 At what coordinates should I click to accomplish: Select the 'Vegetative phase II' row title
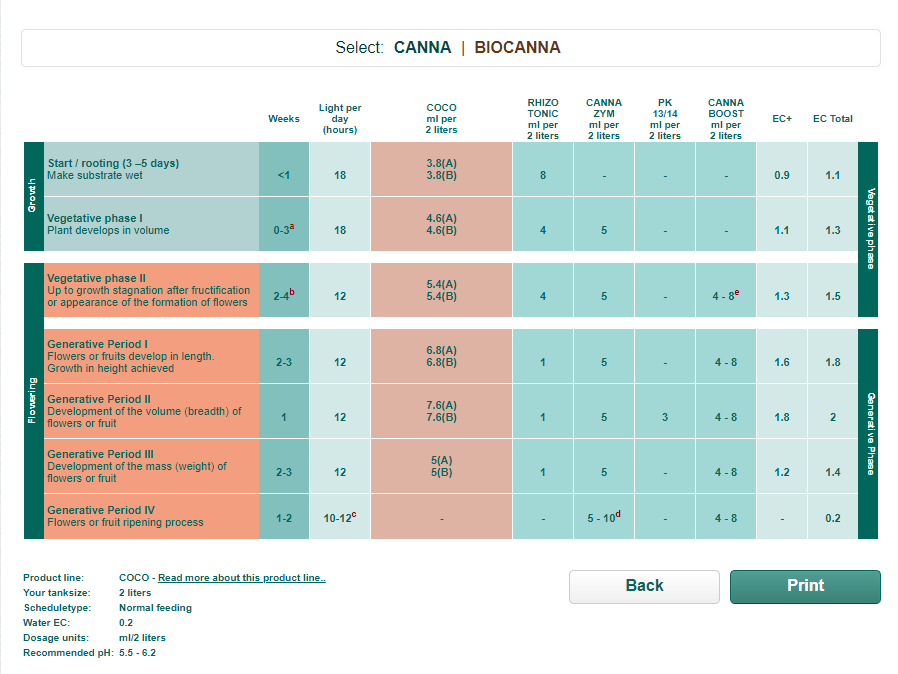pos(97,278)
